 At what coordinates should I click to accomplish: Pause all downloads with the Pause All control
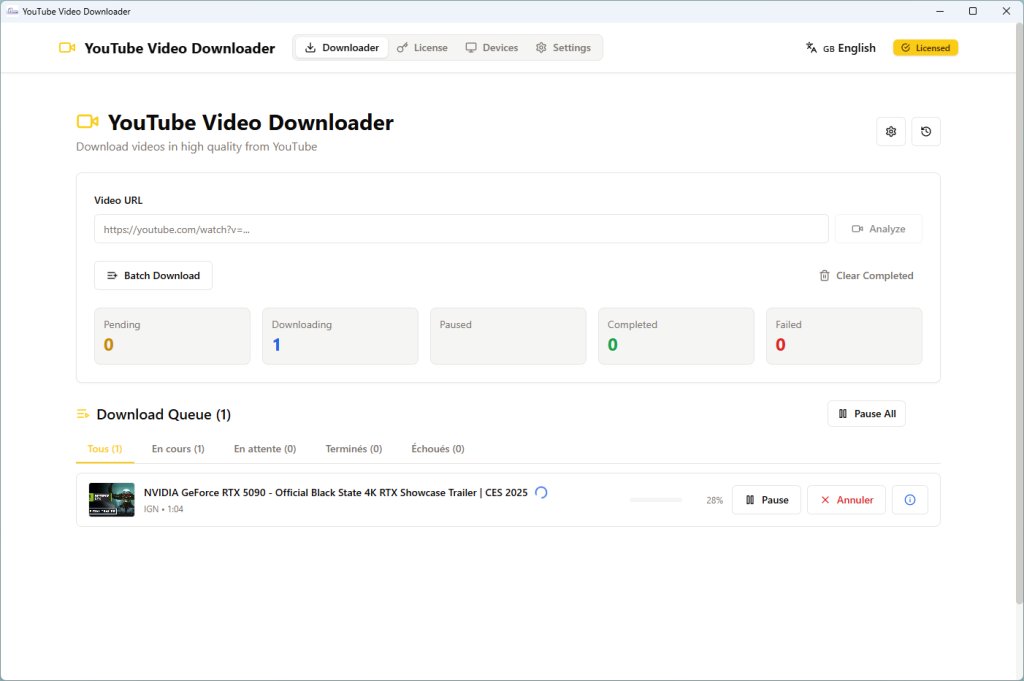(866, 413)
